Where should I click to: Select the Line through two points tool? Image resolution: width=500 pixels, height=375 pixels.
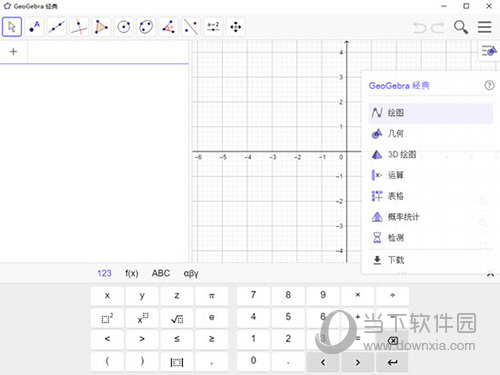[x=57, y=27]
